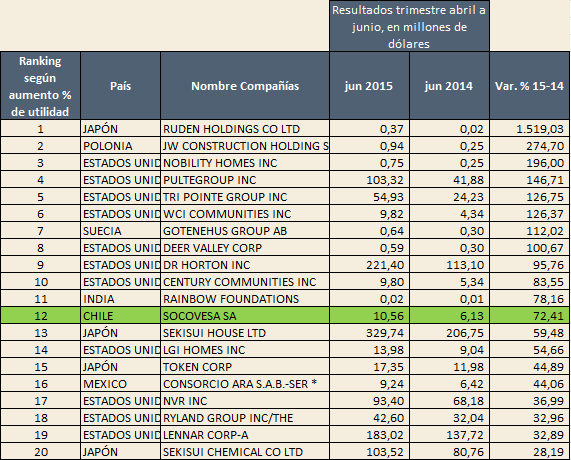Click the 1.519,03 variation value
The height and width of the screenshot is (460, 571).
[529, 129]
